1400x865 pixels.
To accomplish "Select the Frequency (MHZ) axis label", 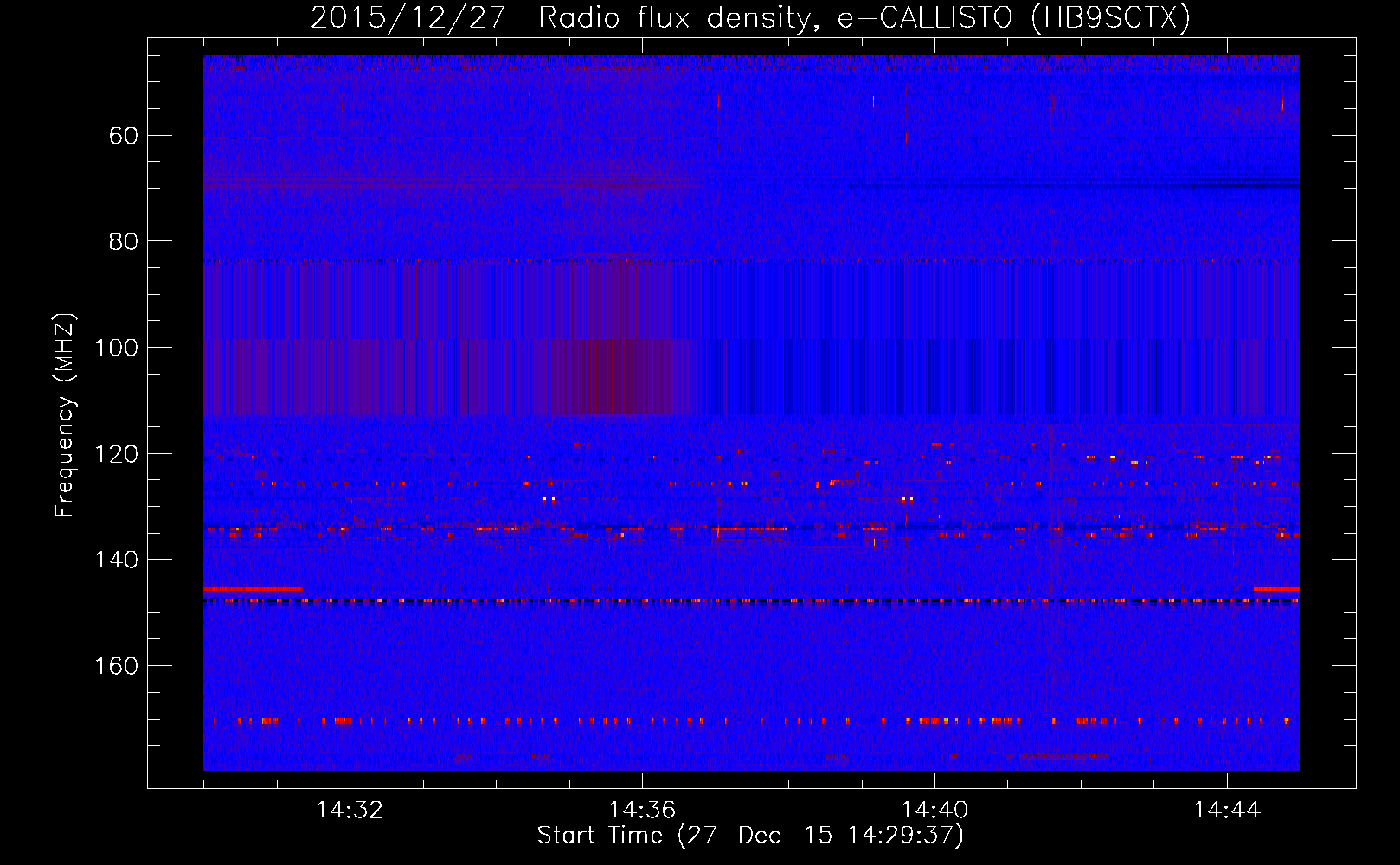I will (x=65, y=415).
